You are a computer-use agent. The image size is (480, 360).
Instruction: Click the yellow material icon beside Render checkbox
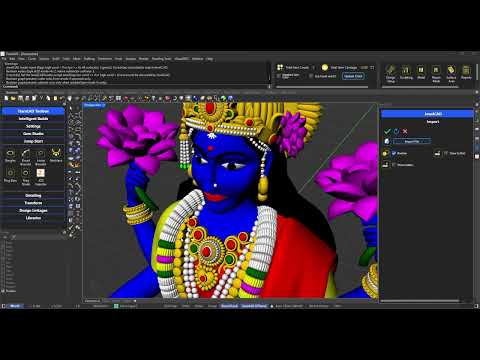pos(385,153)
